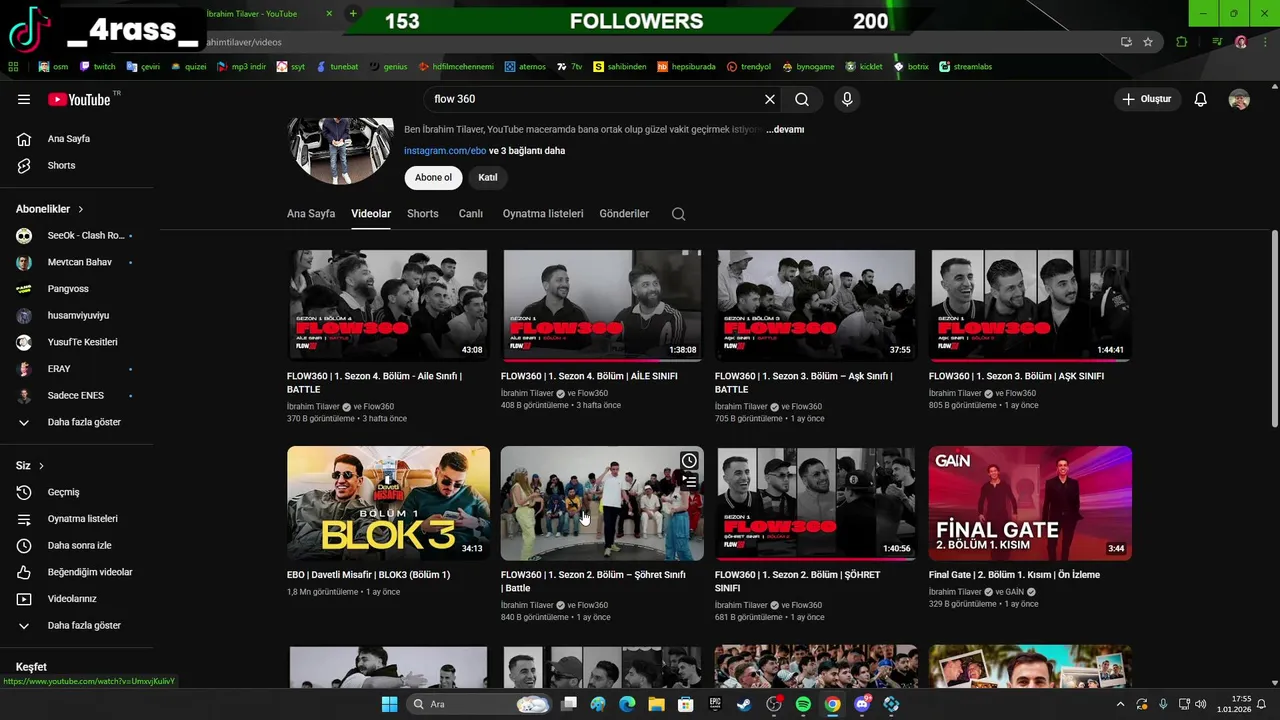Open the hepsiburada bookmark
This screenshot has width=1280, height=720.
tap(686, 67)
